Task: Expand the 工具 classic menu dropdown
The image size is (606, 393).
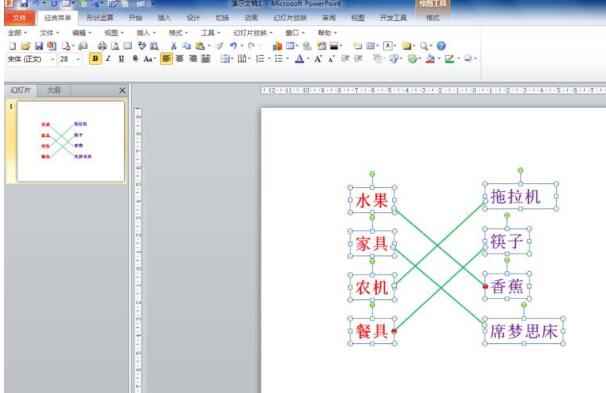Action: (210, 33)
